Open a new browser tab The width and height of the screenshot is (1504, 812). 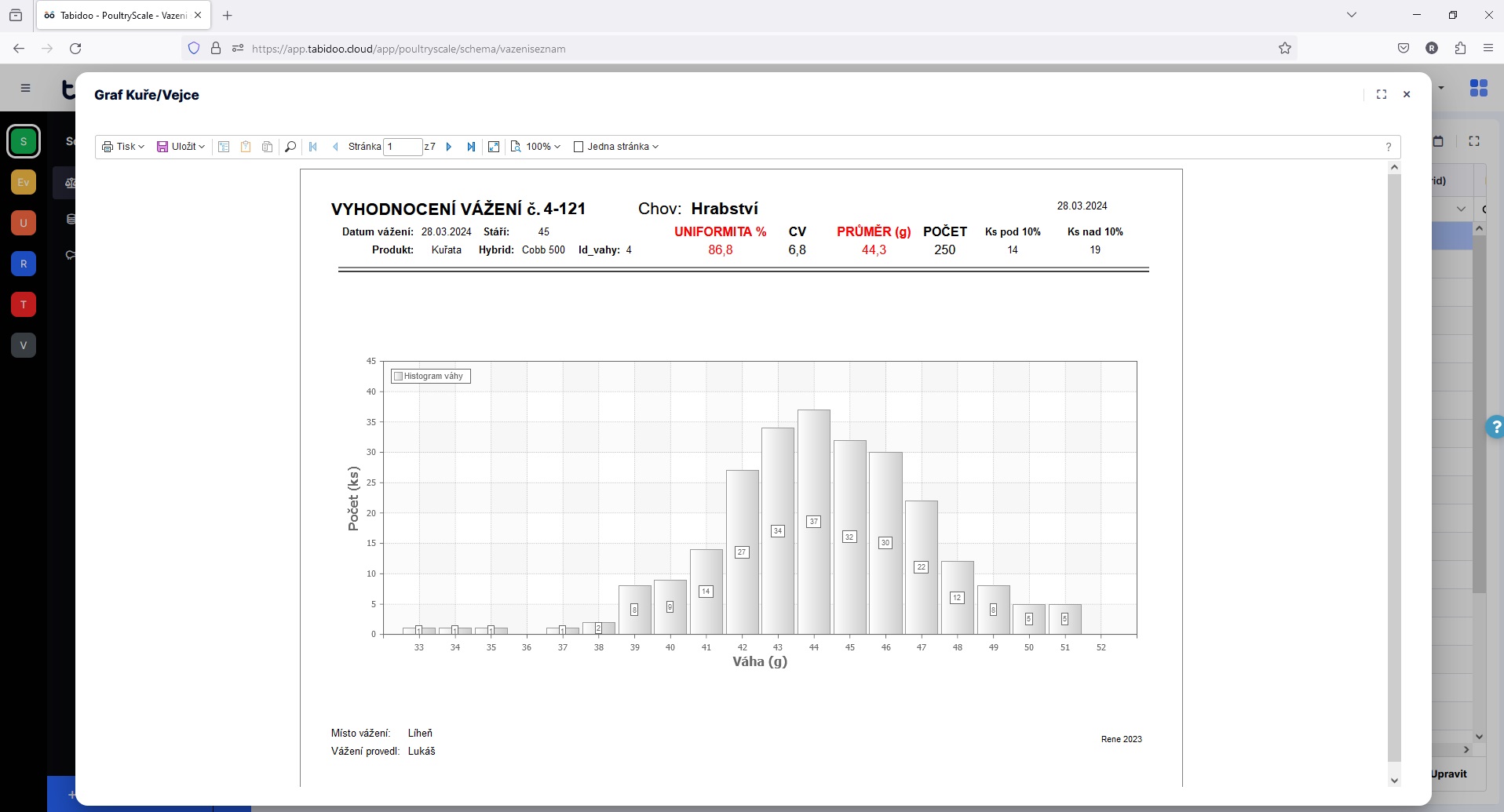click(x=228, y=16)
